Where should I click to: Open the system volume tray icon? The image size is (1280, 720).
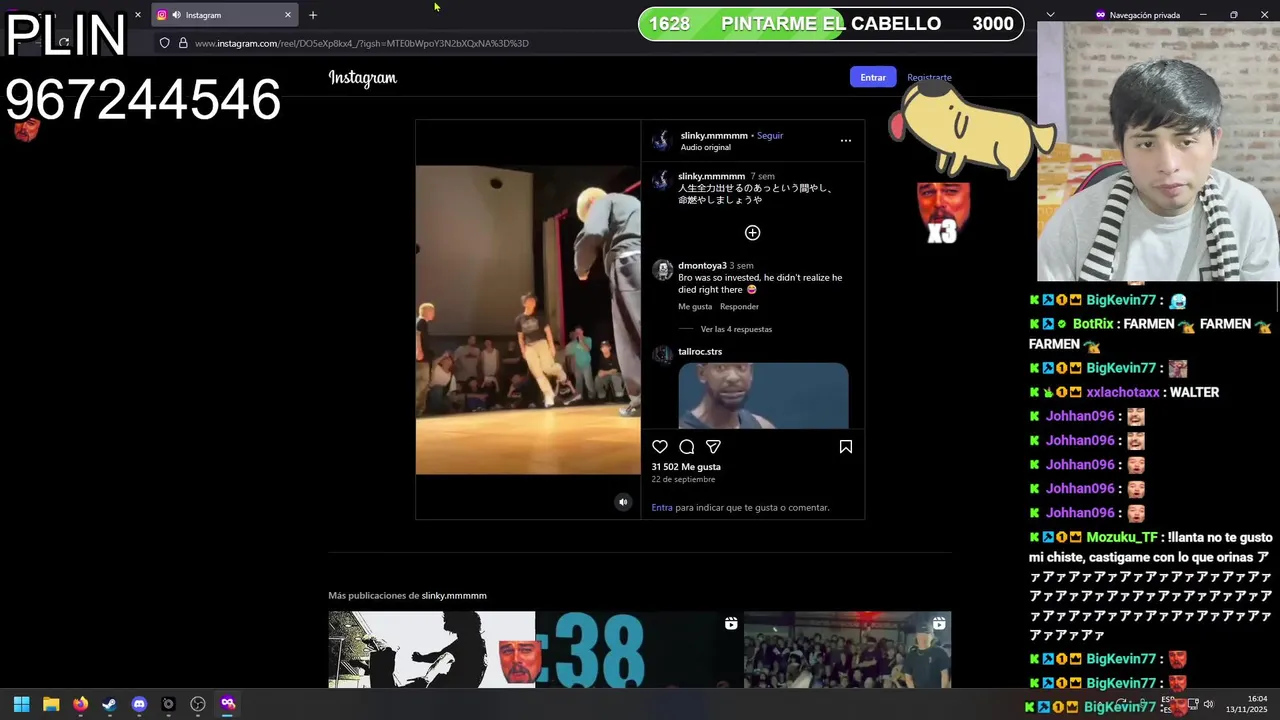pos(1208,704)
